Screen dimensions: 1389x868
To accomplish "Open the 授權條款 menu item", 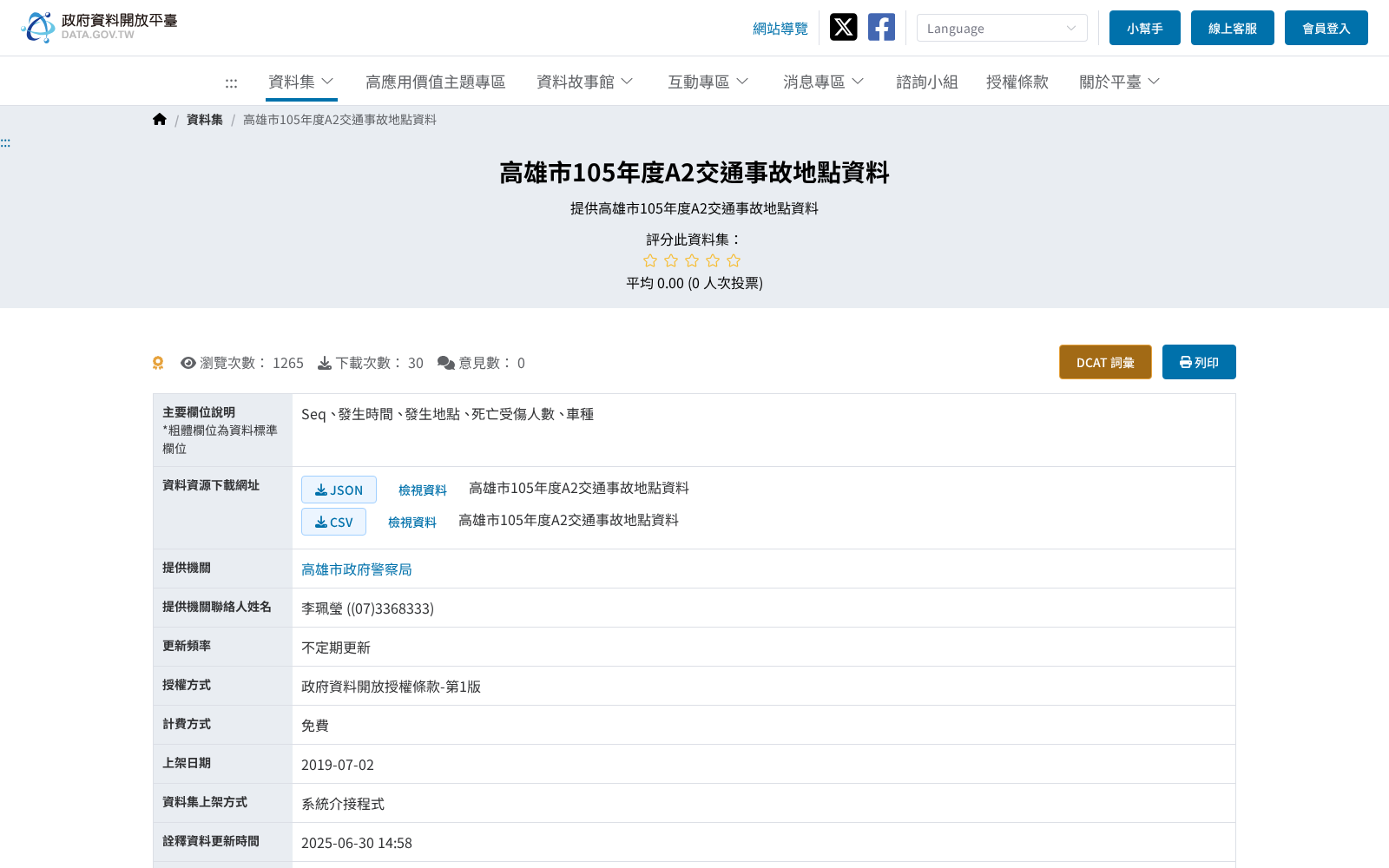I will pyautogui.click(x=1017, y=82).
